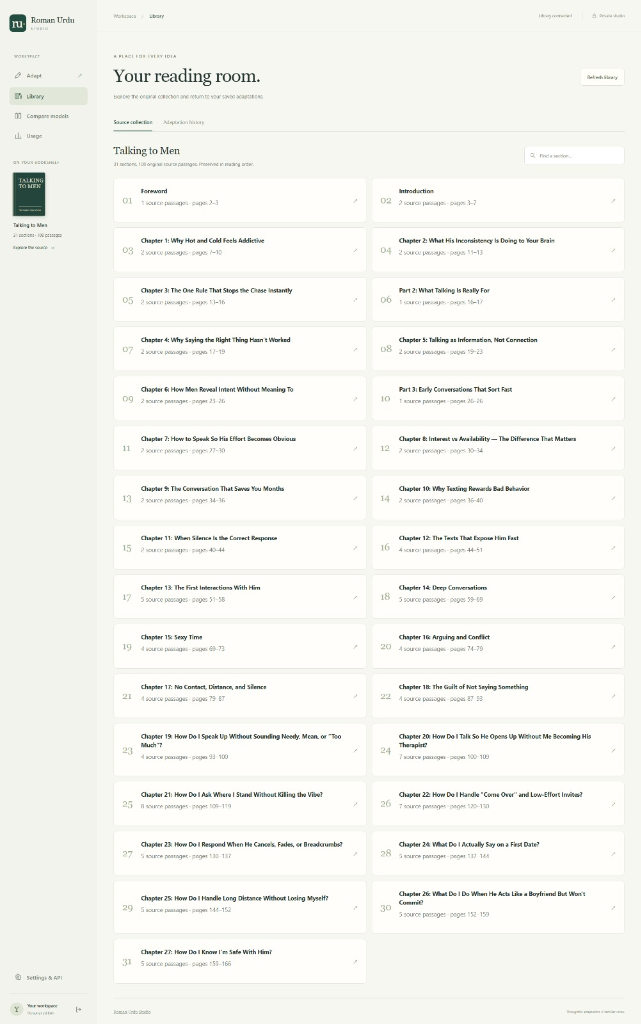Switch to the Adaptation history tab
The height and width of the screenshot is (1024, 641).
[183, 122]
